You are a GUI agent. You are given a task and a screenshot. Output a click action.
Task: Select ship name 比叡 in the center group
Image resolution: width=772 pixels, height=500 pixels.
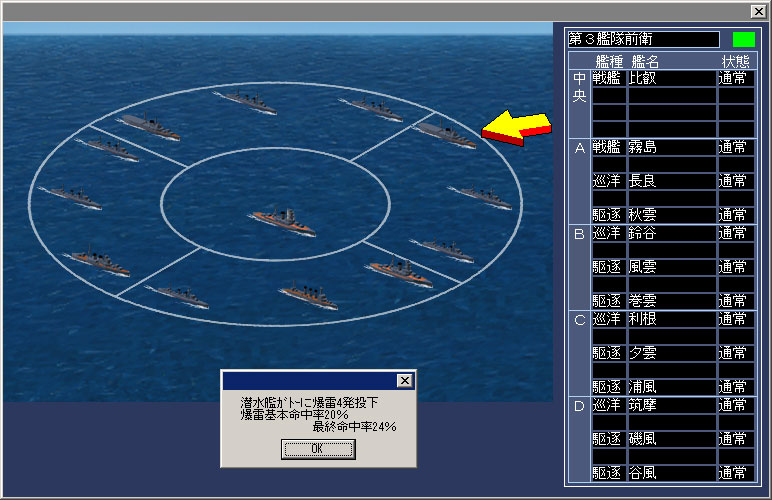pyautogui.click(x=672, y=78)
